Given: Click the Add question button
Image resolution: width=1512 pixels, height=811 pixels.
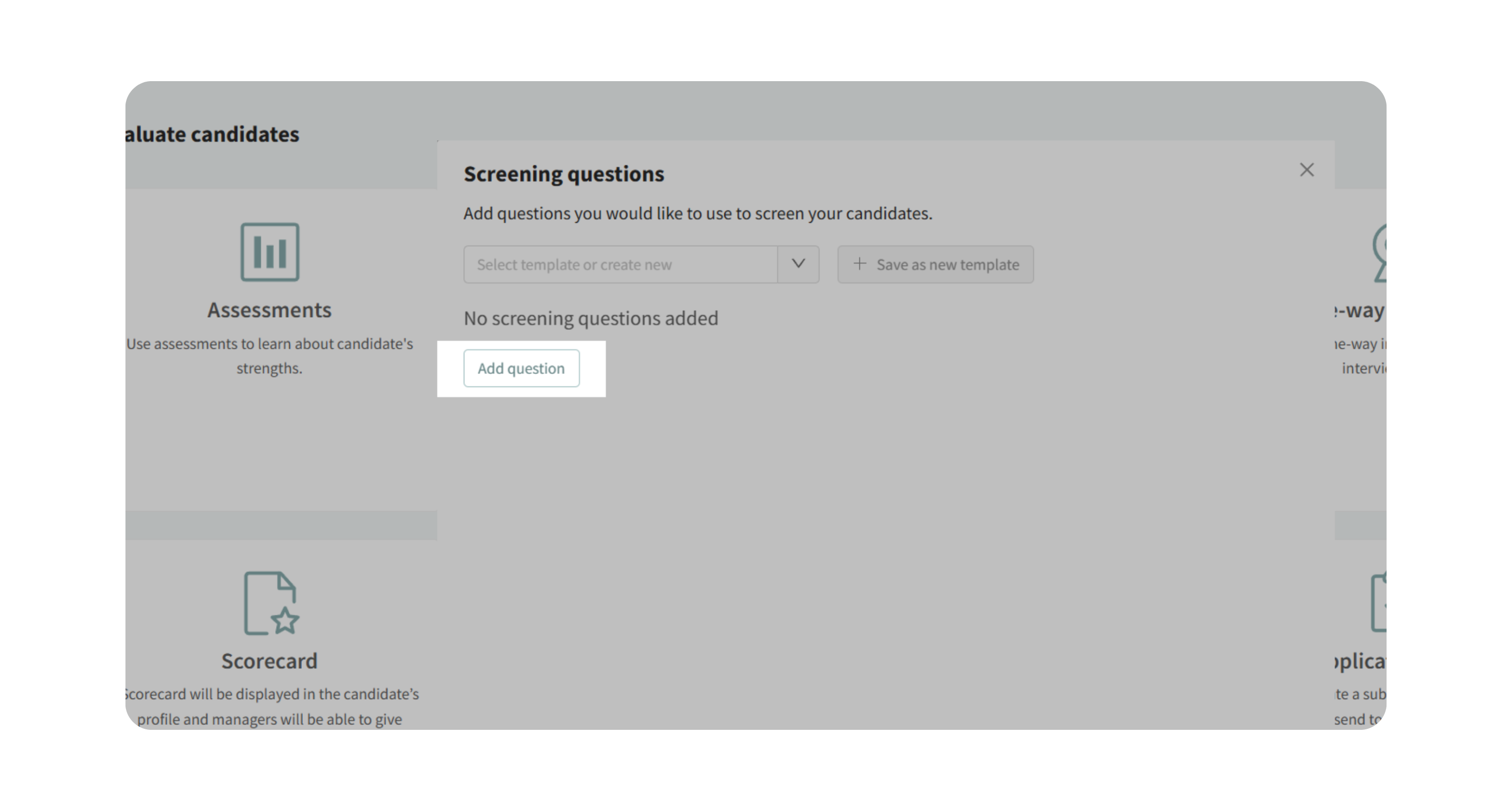Looking at the screenshot, I should coord(521,368).
